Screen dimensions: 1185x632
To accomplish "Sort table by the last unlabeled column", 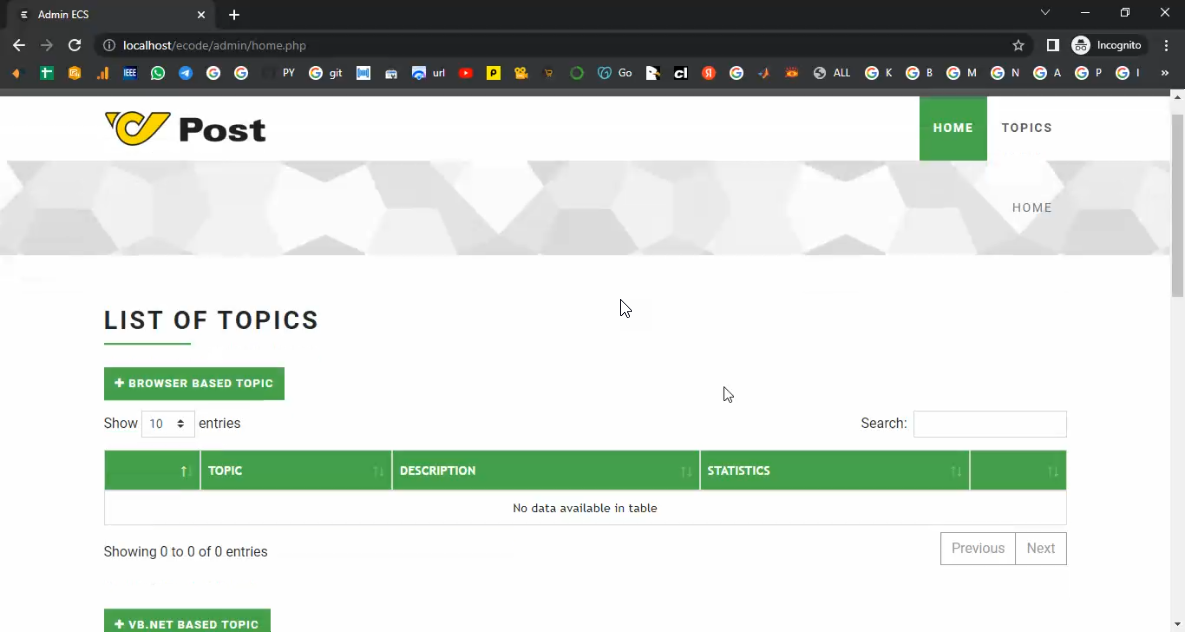I will [x=1018, y=470].
